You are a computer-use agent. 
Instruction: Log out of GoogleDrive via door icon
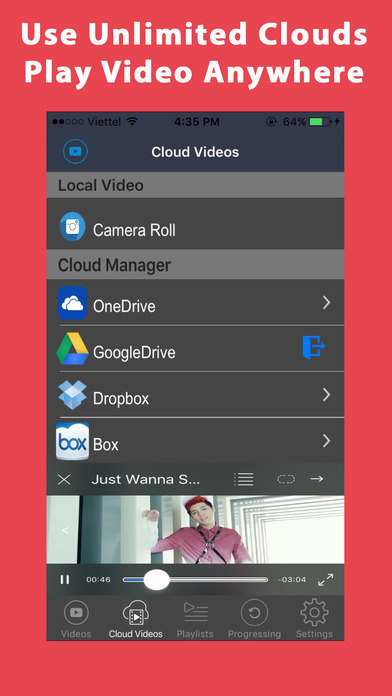point(314,348)
